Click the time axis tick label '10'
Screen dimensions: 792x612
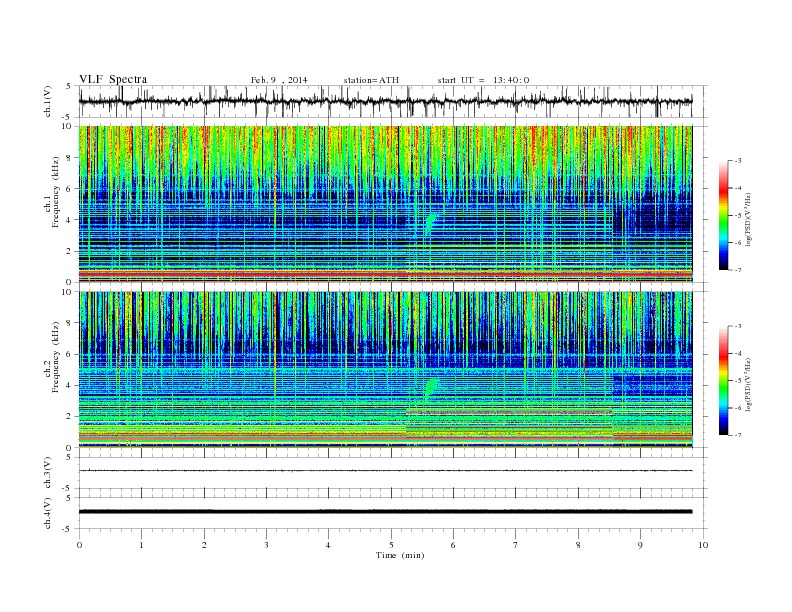pos(703,545)
